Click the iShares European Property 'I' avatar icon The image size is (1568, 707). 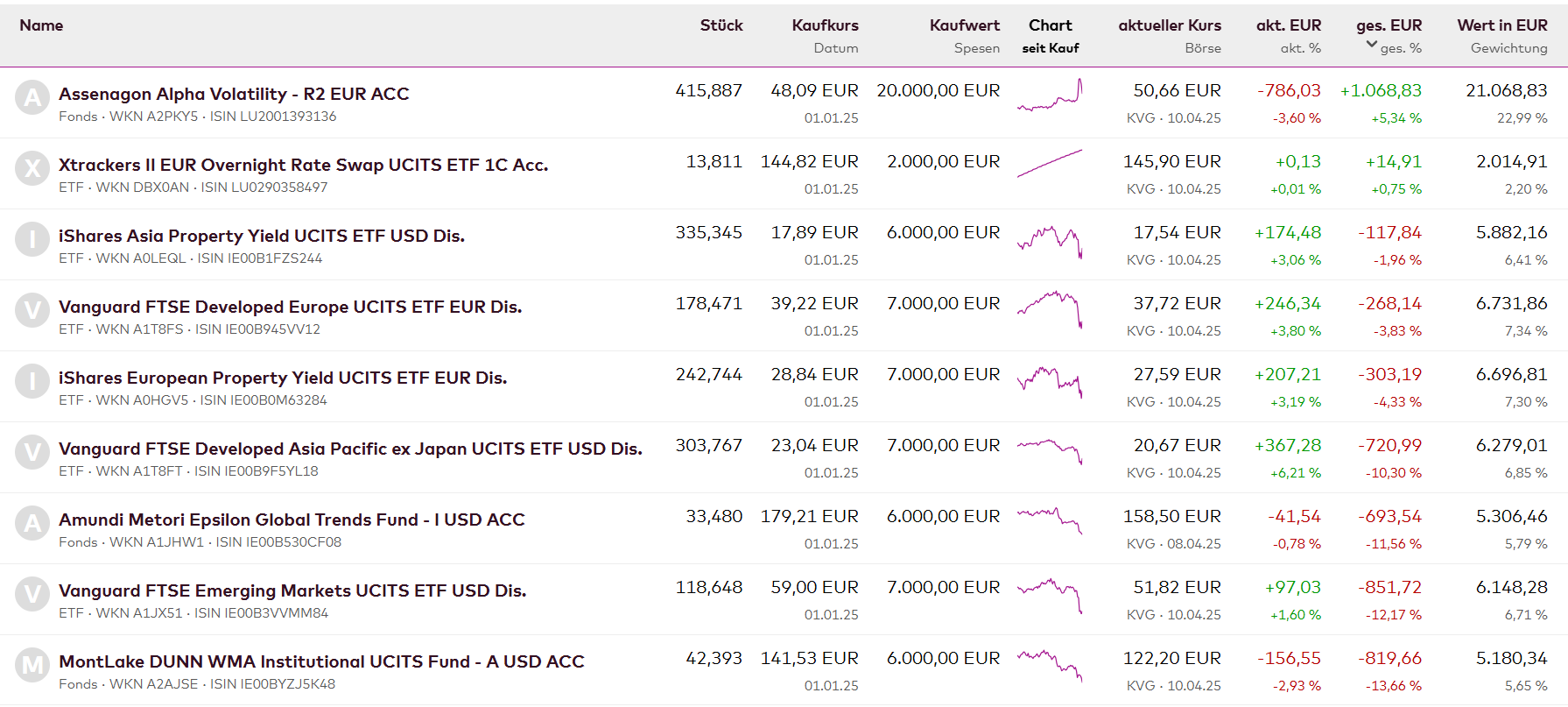32,381
